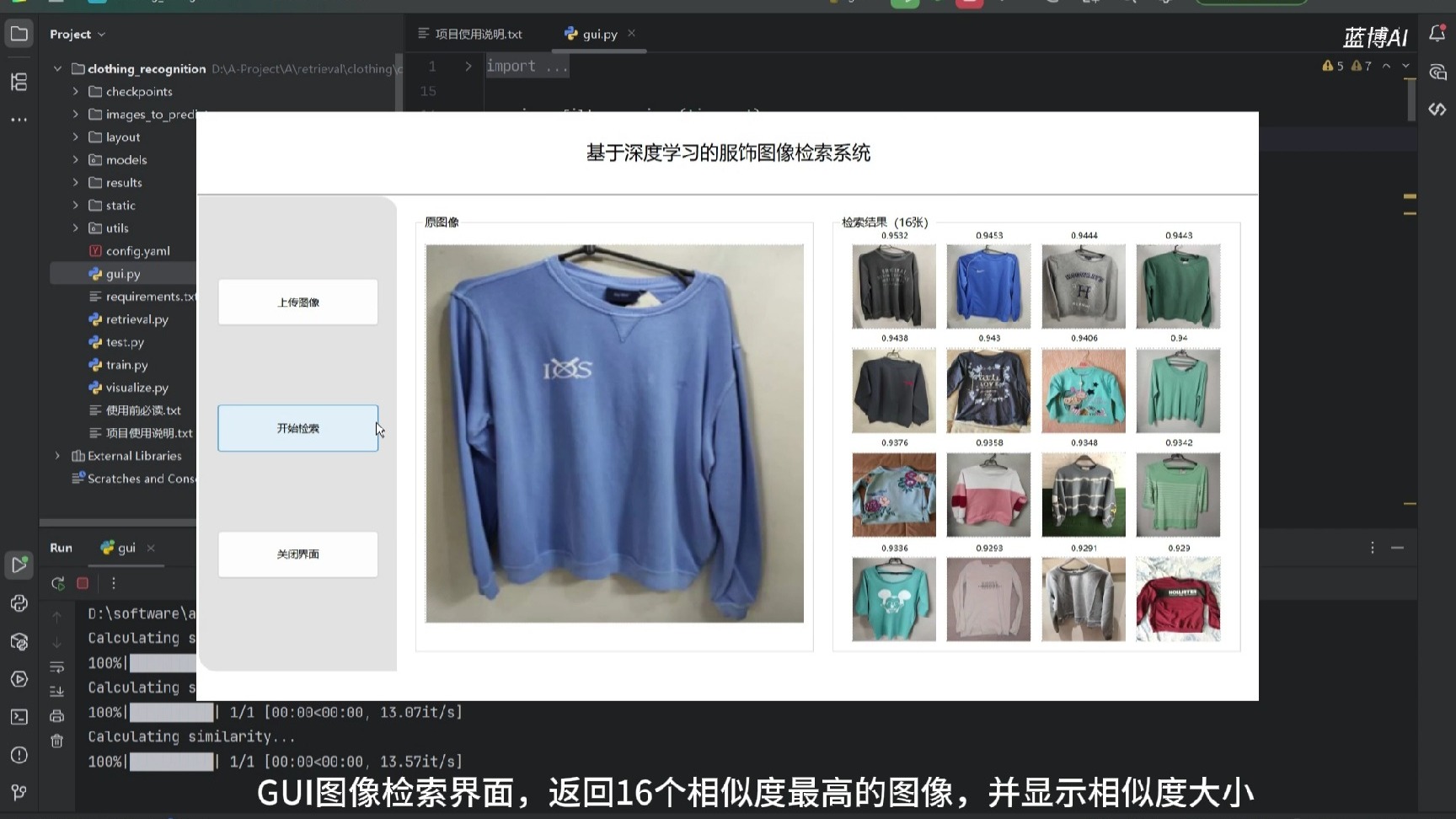Select Scratches and Consoles node
This screenshot has width=1456, height=819.
click(x=135, y=479)
